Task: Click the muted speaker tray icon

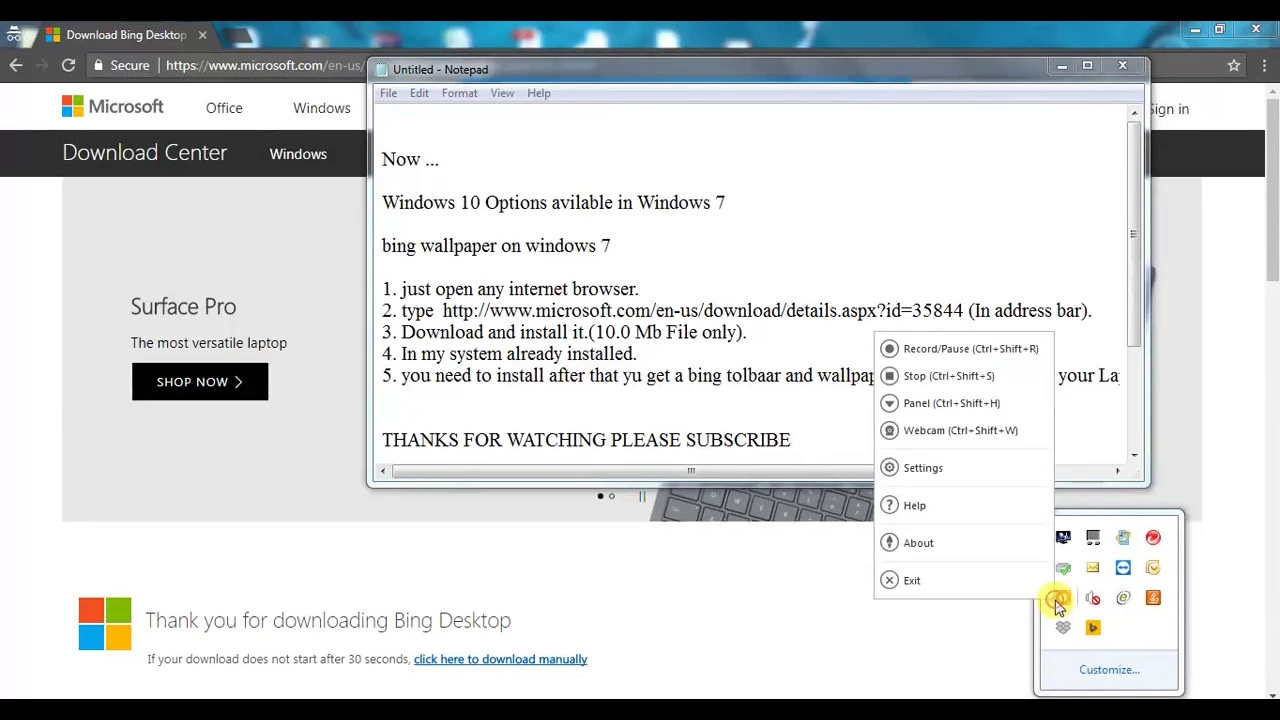Action: (1093, 598)
